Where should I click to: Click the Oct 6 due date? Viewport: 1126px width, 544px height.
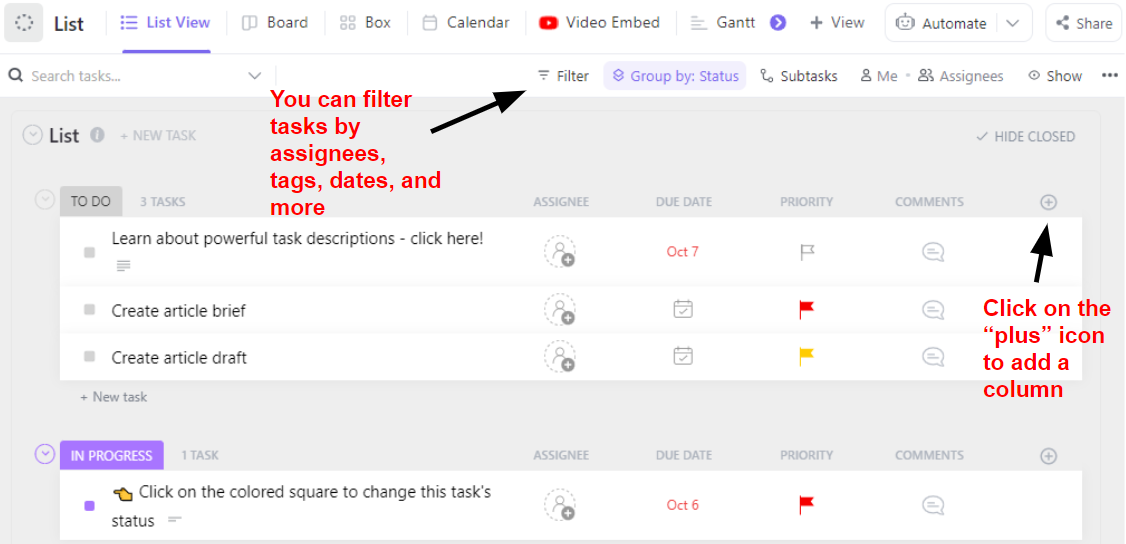[682, 505]
